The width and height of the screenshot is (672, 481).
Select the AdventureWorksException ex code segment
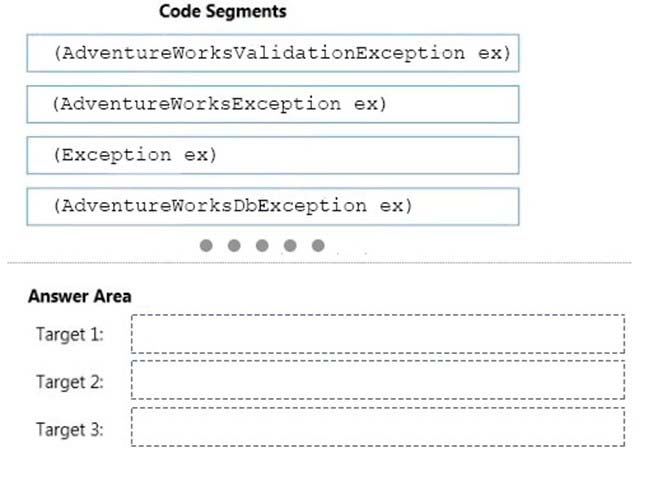[x=273, y=104]
